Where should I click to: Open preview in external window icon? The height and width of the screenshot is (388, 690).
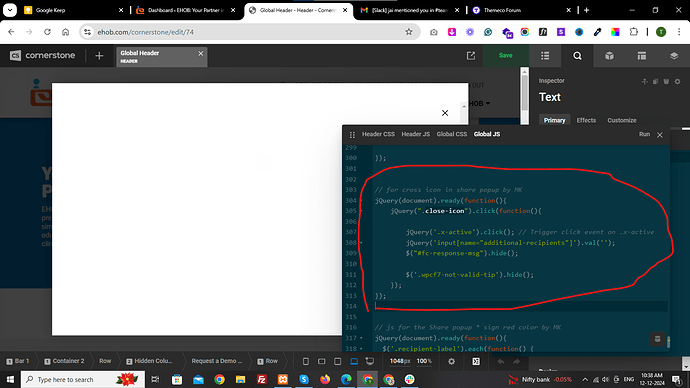click(471, 55)
